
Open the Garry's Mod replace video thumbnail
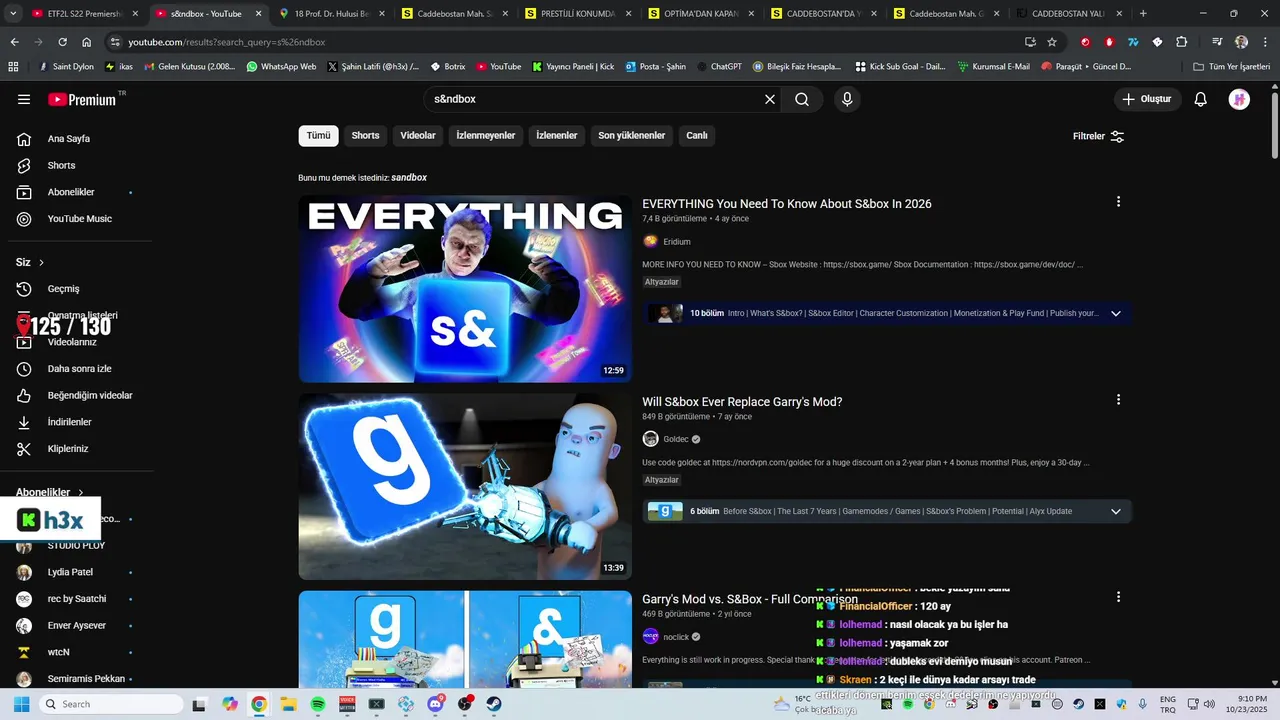(465, 486)
